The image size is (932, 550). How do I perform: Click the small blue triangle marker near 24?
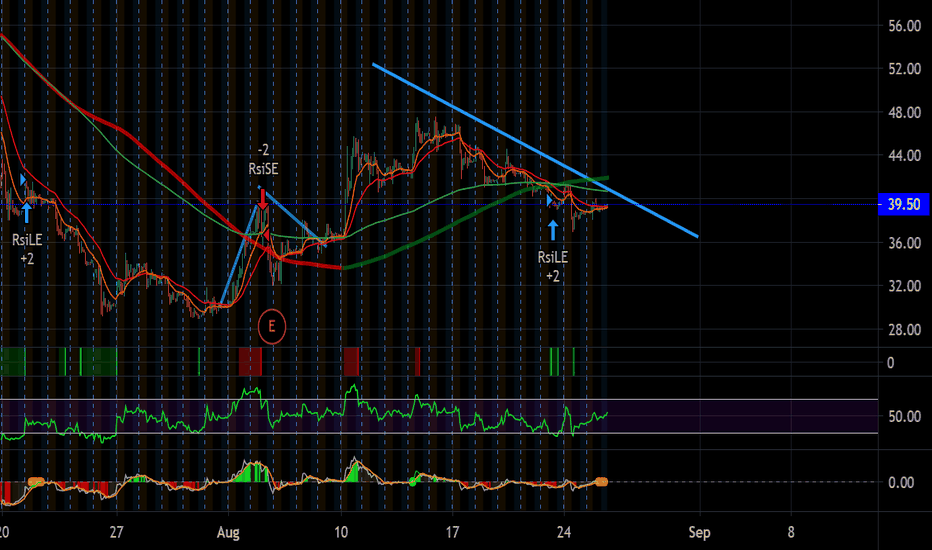(550, 201)
